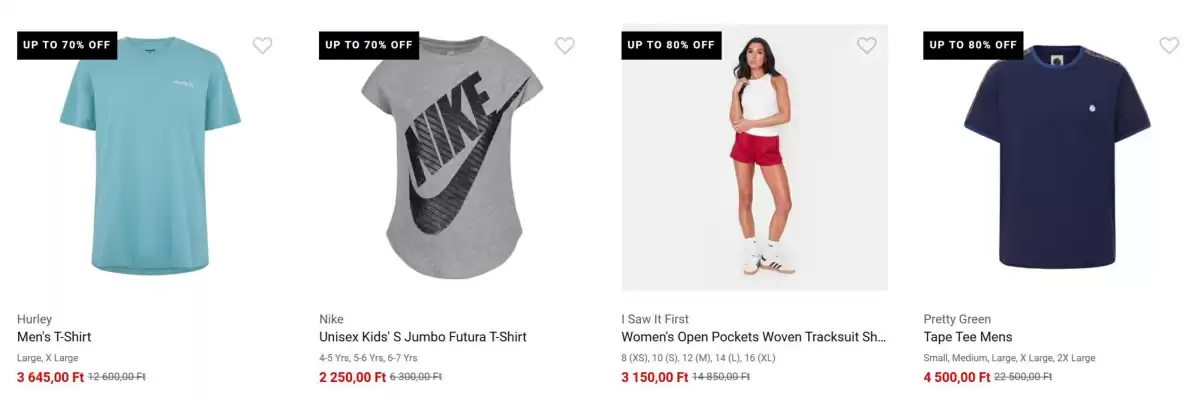
Task: Click the Hurley brand name
Action: point(34,319)
